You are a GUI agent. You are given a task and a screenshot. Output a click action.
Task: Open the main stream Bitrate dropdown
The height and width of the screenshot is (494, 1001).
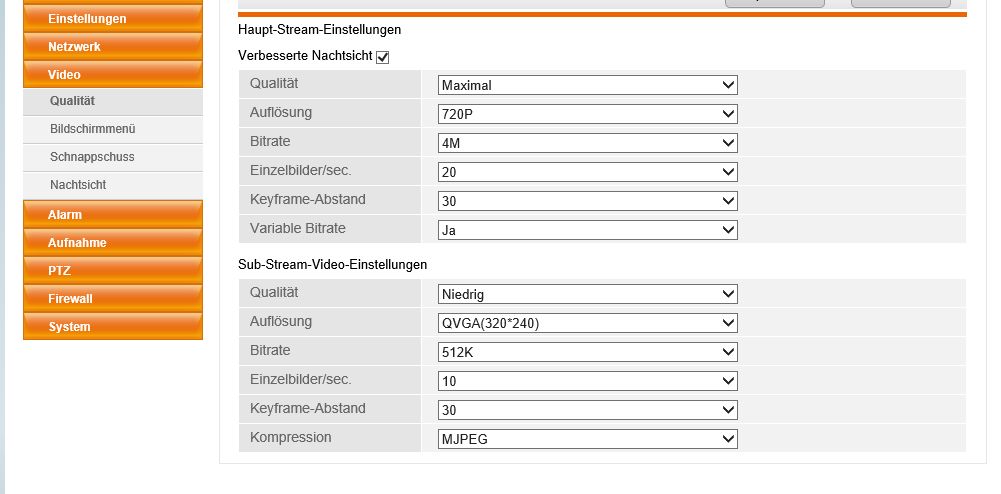[587, 143]
